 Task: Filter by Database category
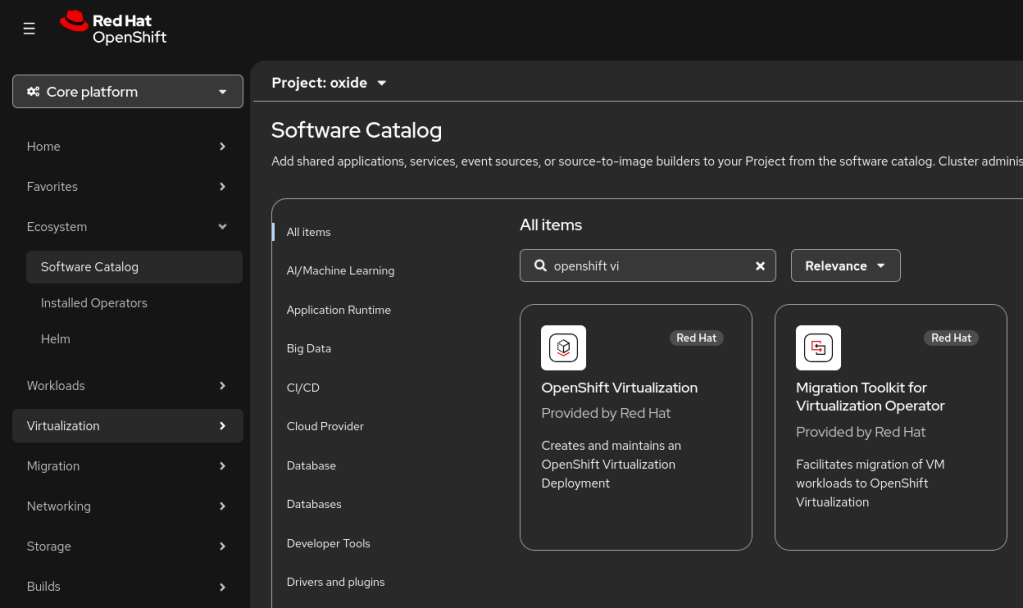pos(311,465)
